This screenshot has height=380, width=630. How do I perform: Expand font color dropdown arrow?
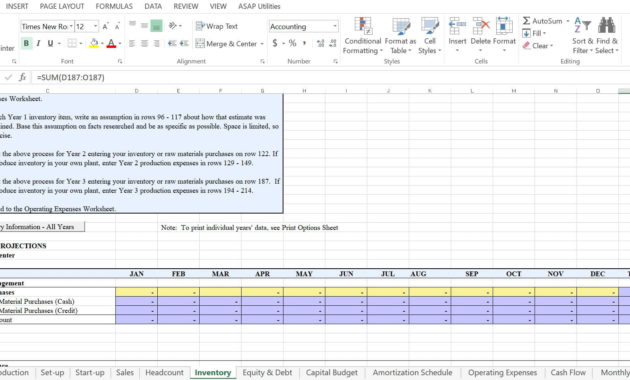point(120,43)
